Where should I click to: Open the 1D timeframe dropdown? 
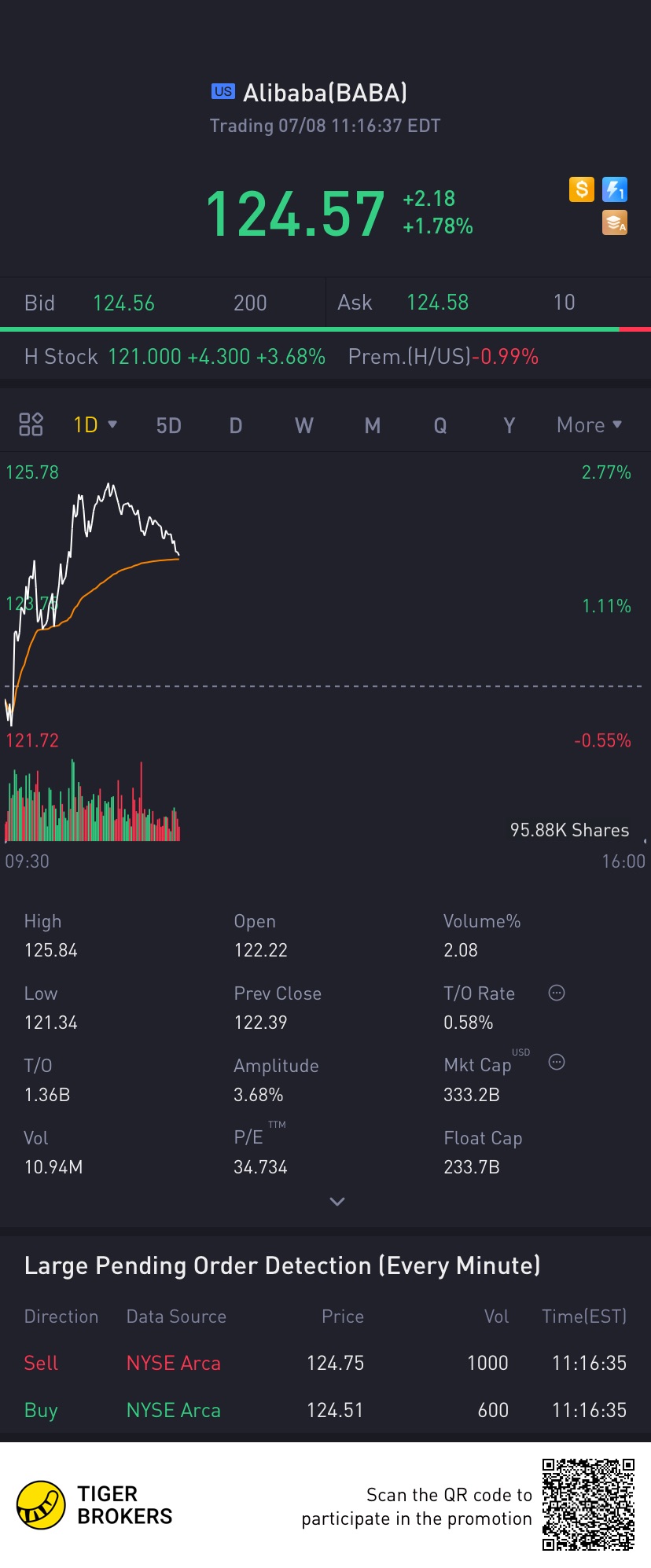tap(94, 424)
